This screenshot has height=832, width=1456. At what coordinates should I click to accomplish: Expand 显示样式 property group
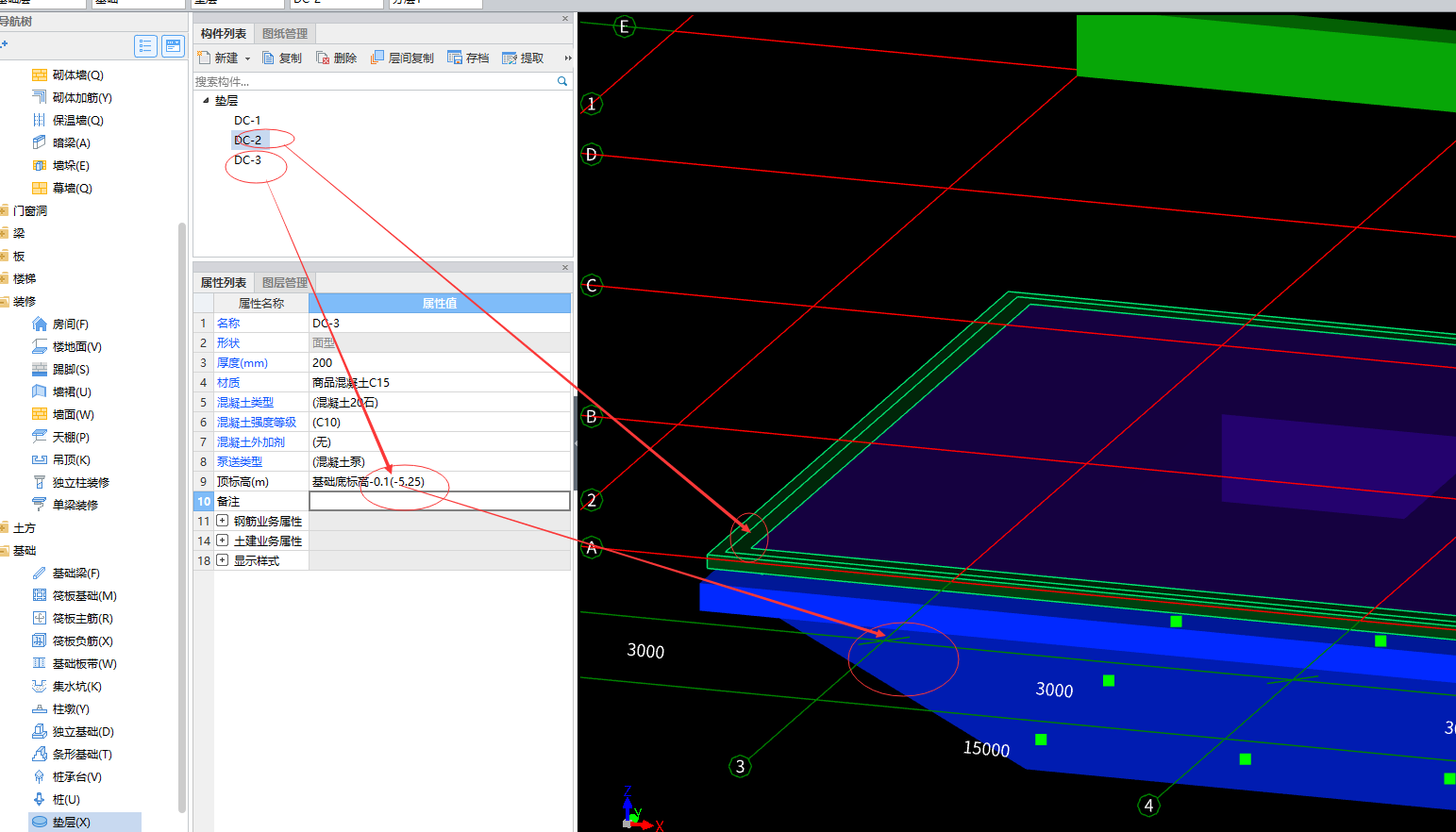tap(222, 560)
